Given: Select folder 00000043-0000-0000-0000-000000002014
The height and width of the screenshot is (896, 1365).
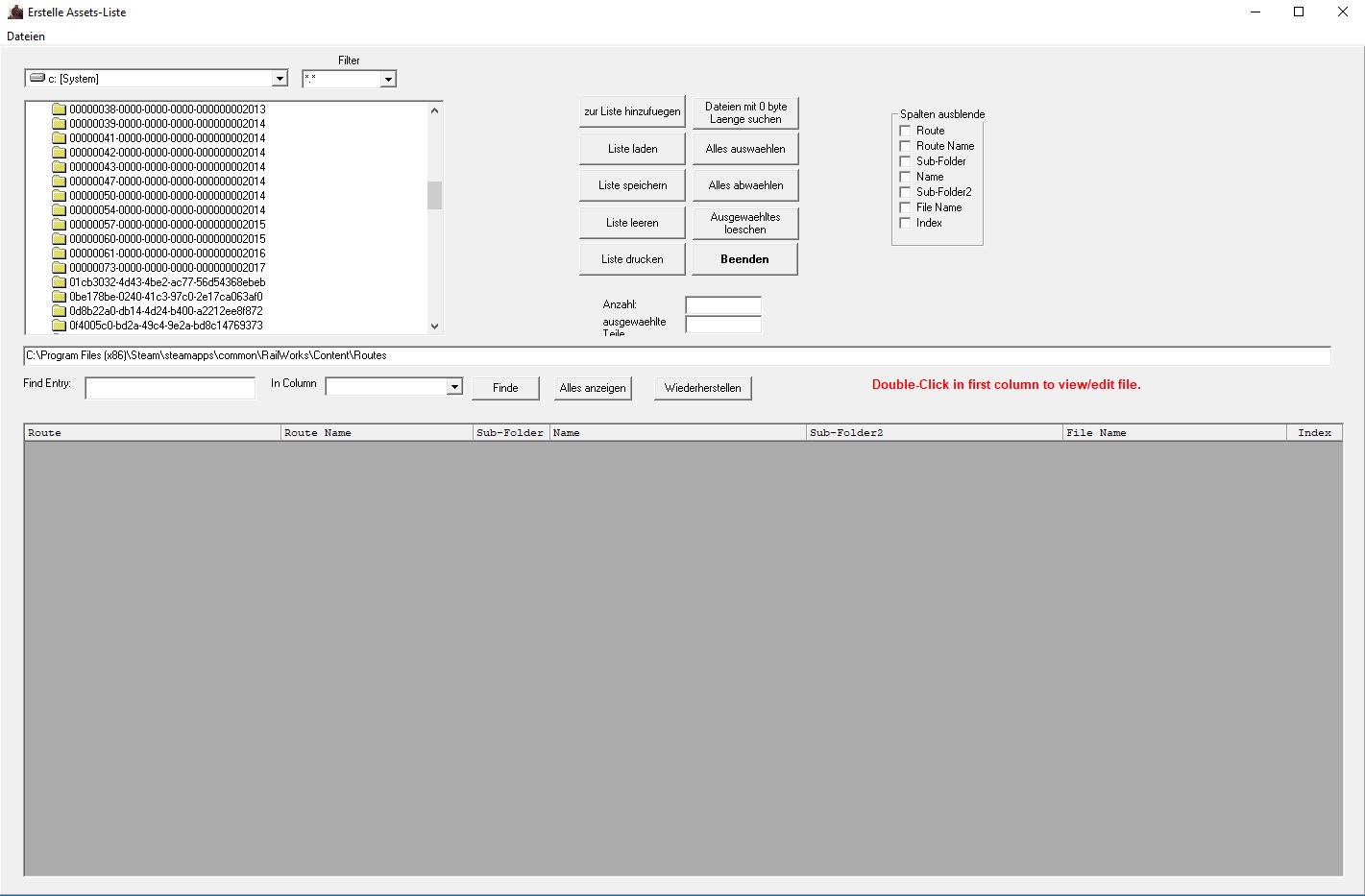Looking at the screenshot, I should click(x=167, y=167).
